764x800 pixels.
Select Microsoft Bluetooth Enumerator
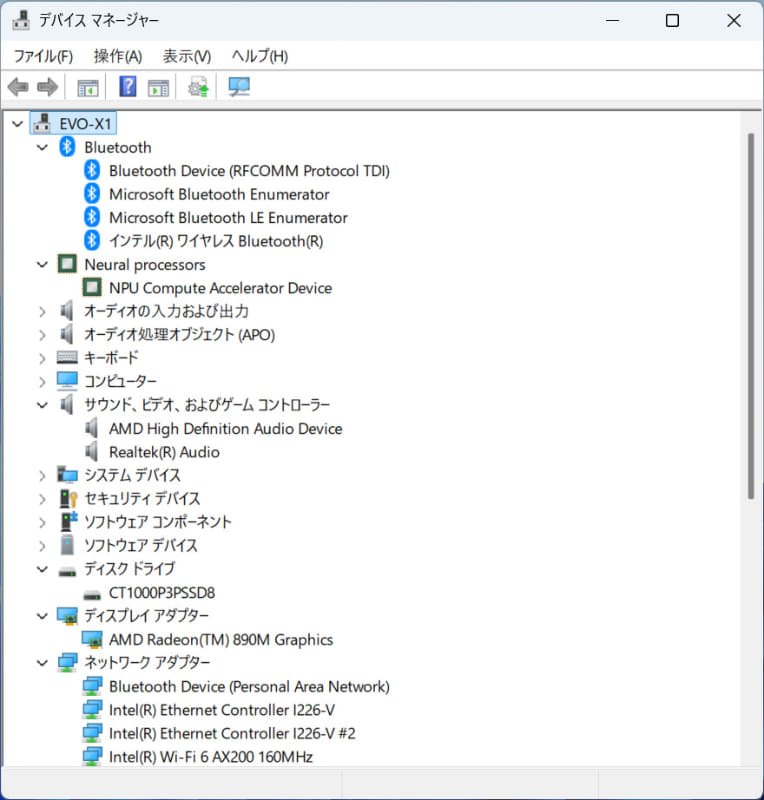tap(219, 194)
